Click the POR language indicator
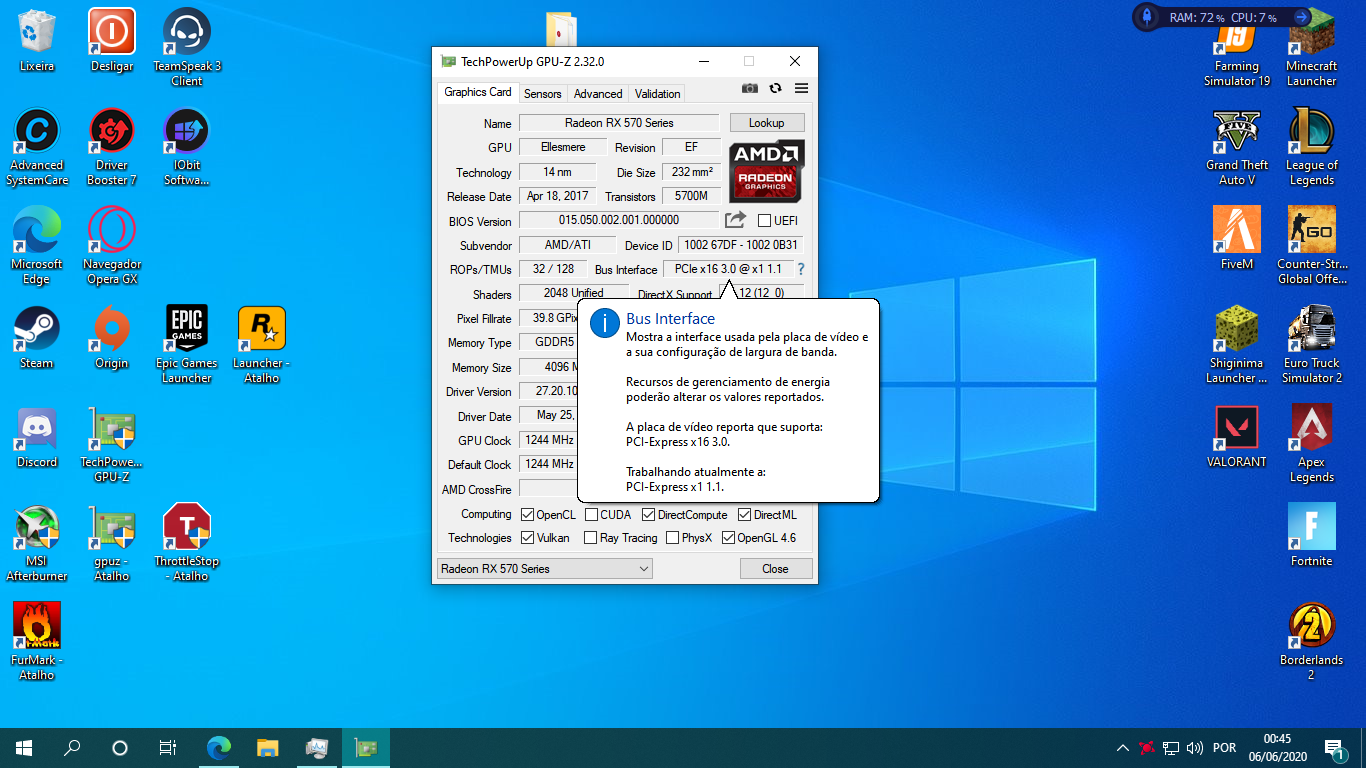Screen dimensions: 1366x768 (1224, 748)
